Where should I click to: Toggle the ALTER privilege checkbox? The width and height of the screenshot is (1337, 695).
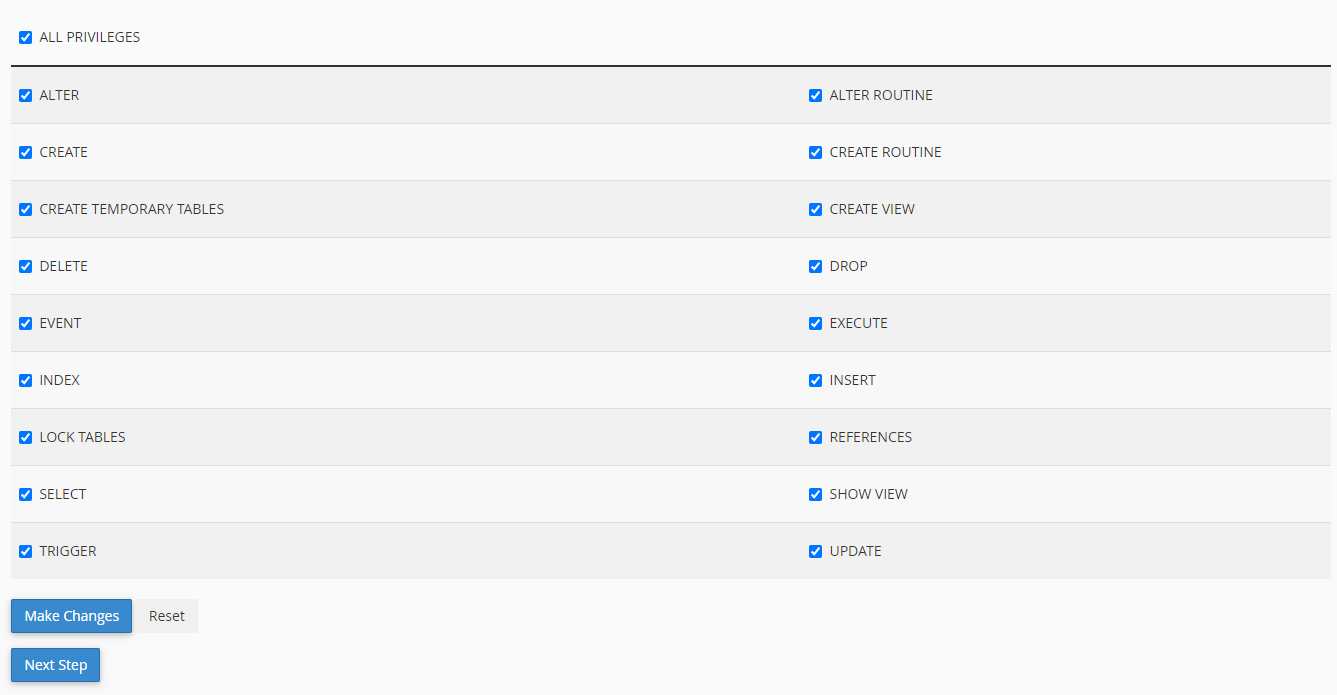point(26,96)
